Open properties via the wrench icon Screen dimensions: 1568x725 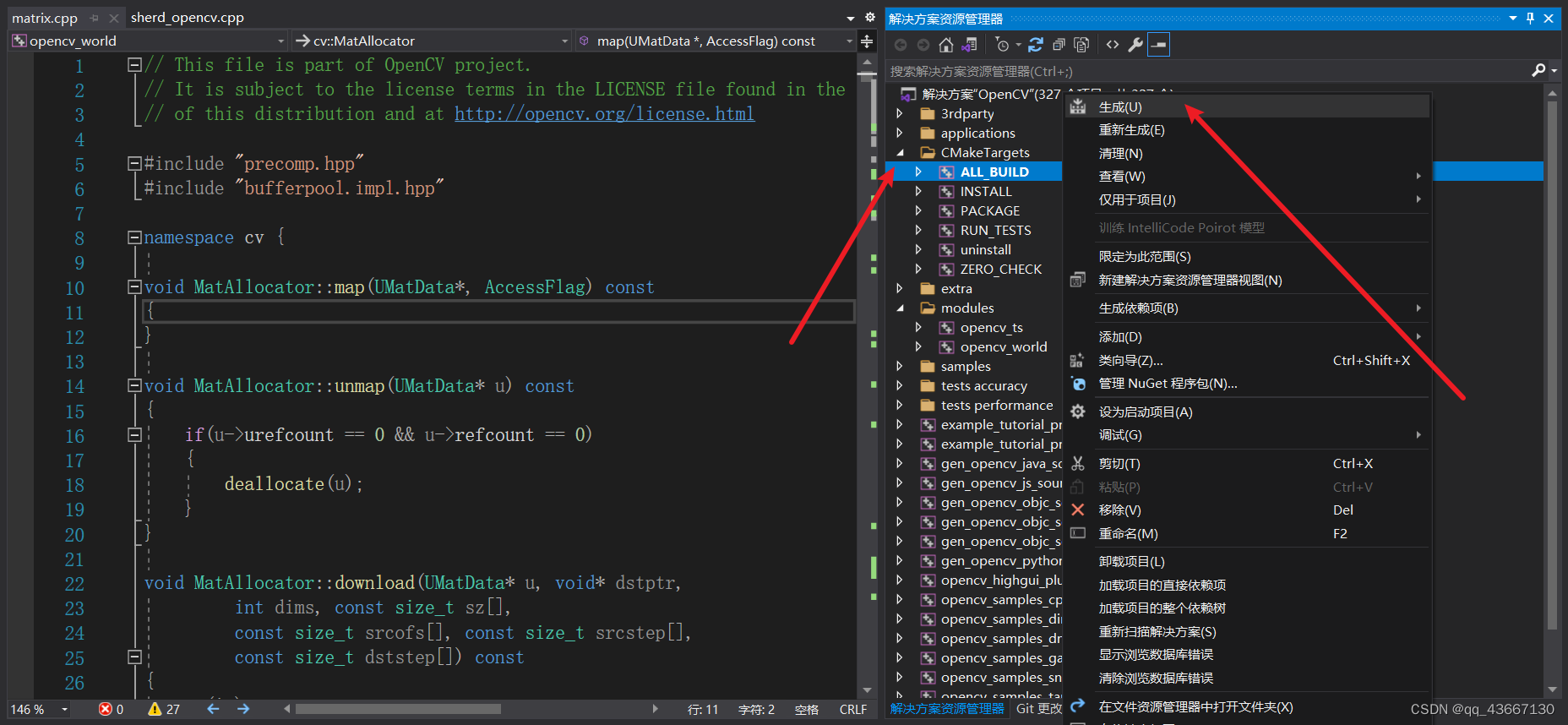[x=1135, y=45]
